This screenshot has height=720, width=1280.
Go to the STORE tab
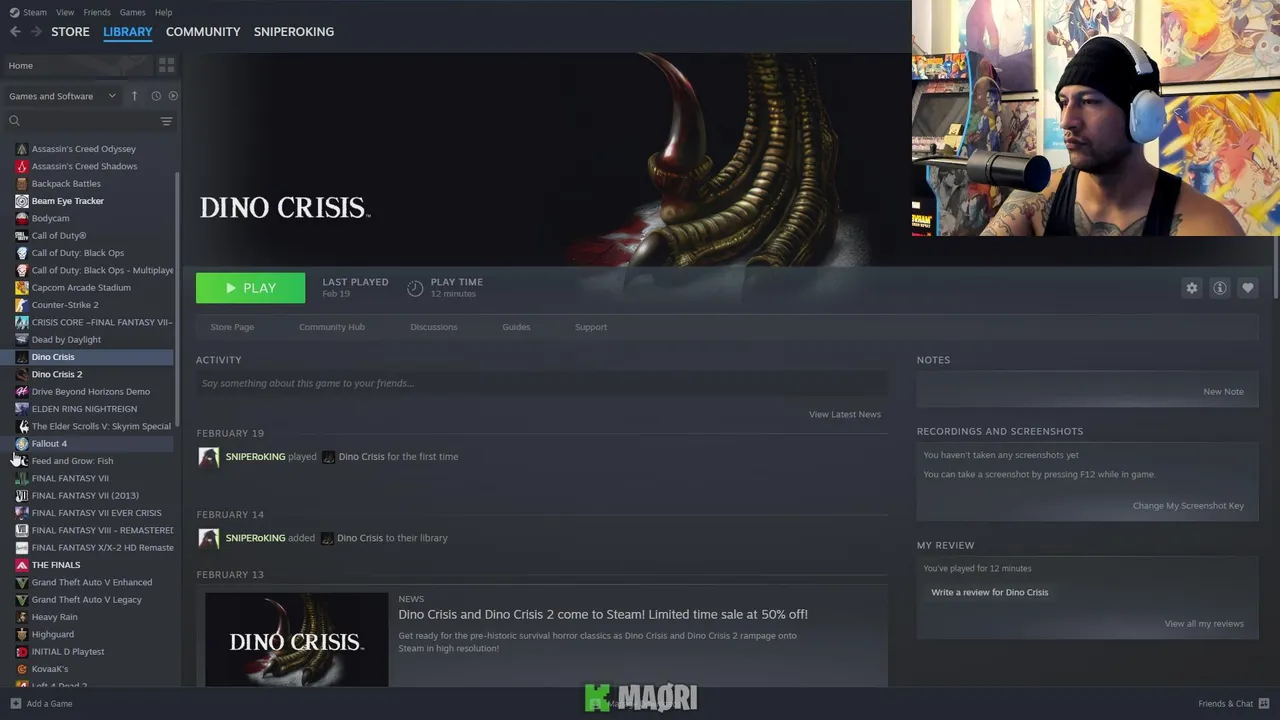(x=70, y=32)
